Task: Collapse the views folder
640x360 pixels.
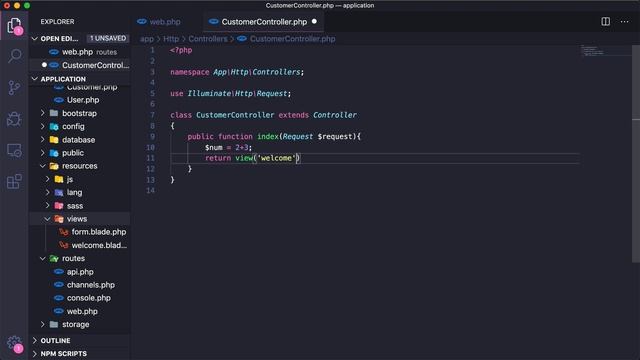Action: [x=47, y=219]
